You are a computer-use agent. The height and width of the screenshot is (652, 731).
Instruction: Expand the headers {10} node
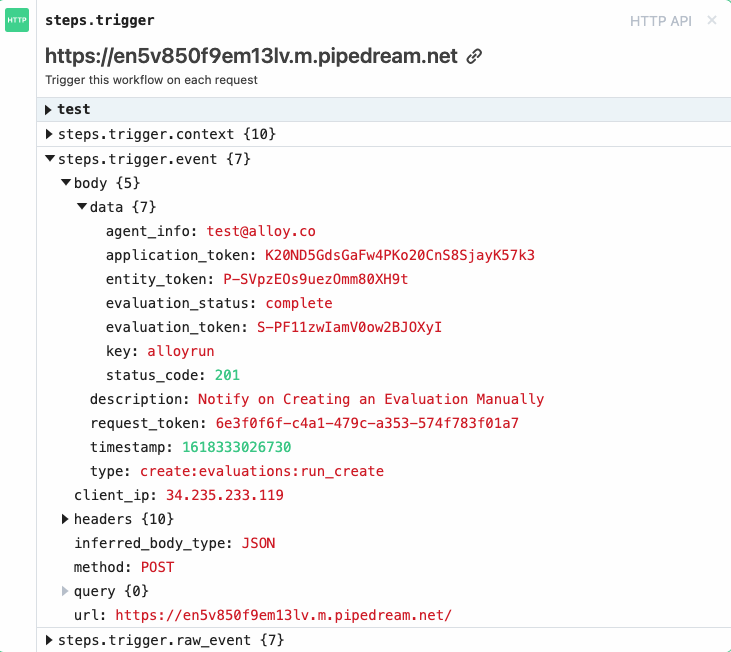65,519
